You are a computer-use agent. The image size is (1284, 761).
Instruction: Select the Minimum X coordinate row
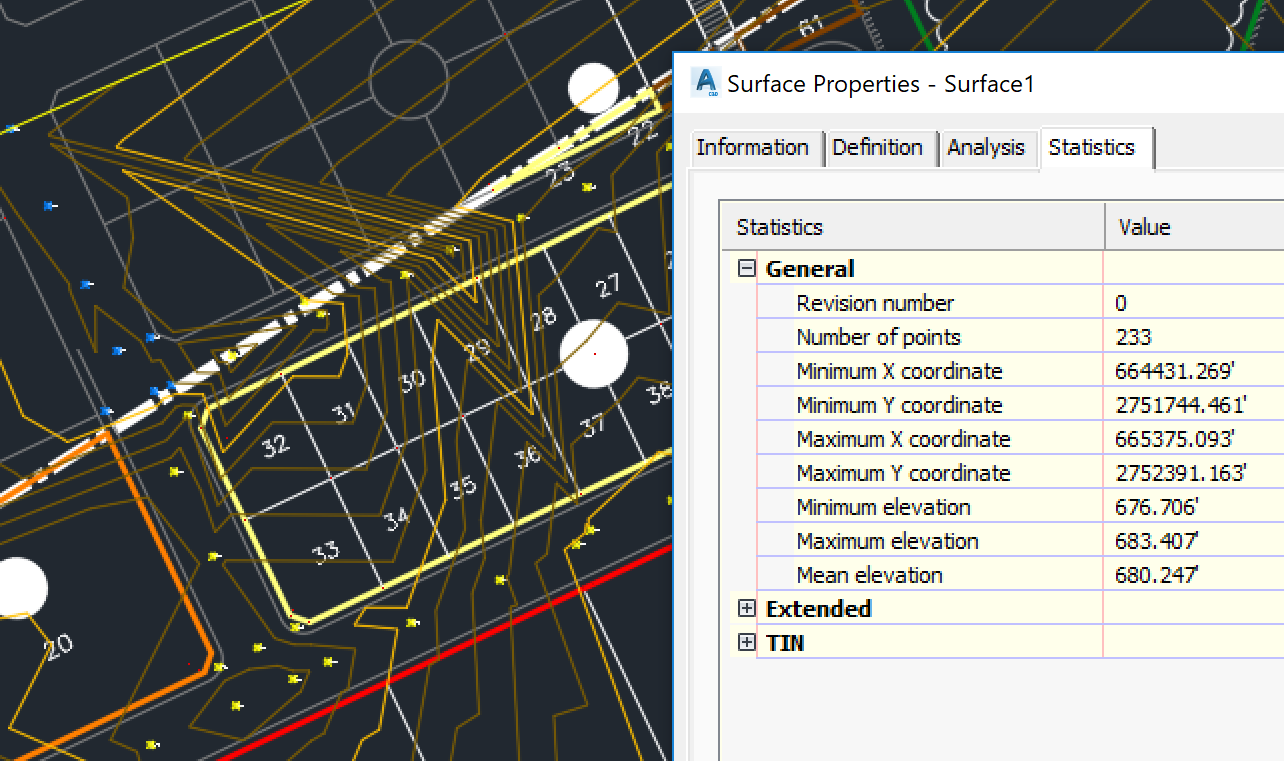click(x=898, y=371)
